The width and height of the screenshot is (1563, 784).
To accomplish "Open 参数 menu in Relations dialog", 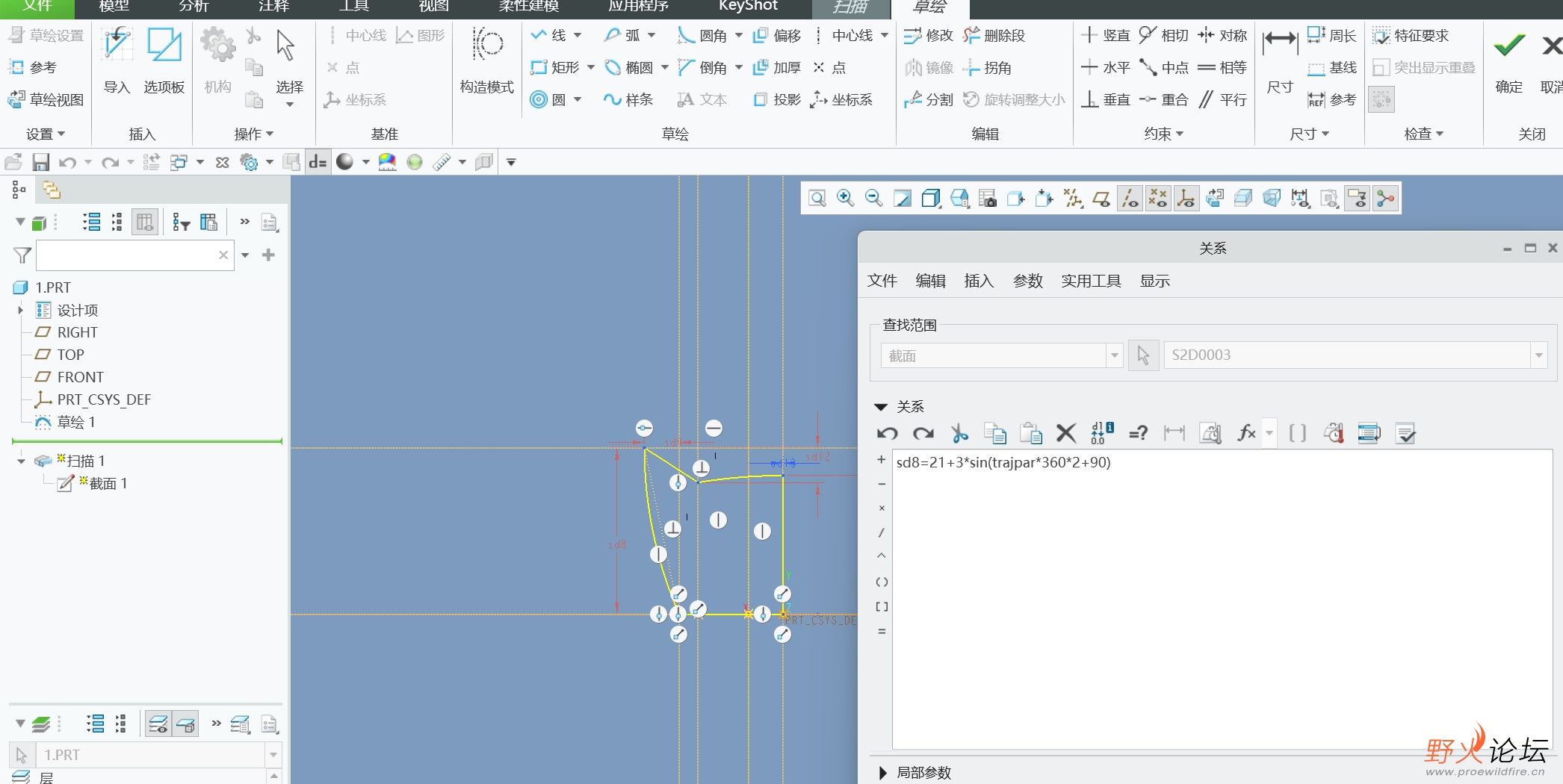I will pos(1027,281).
